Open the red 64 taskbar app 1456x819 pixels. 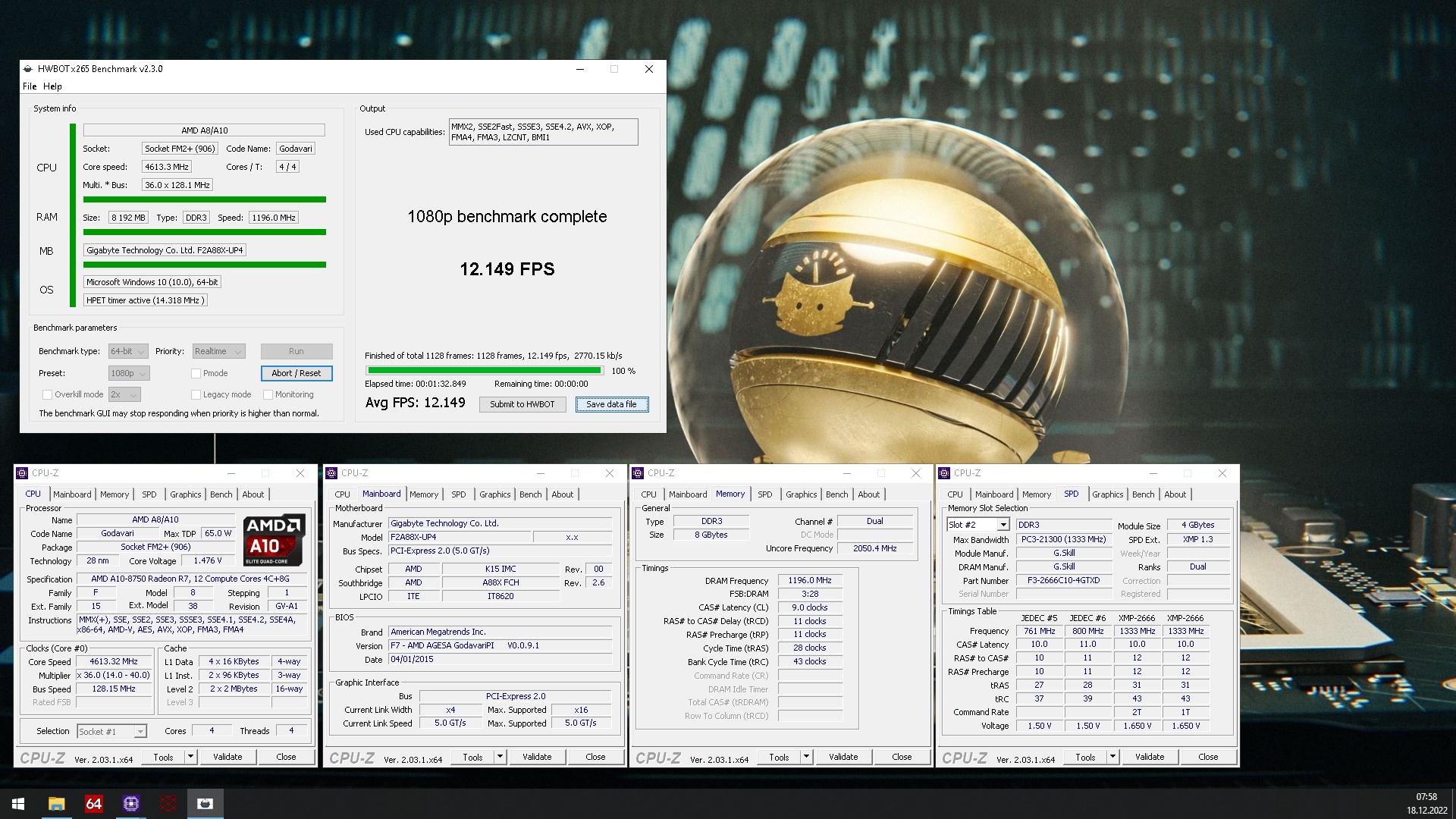tap(93, 803)
